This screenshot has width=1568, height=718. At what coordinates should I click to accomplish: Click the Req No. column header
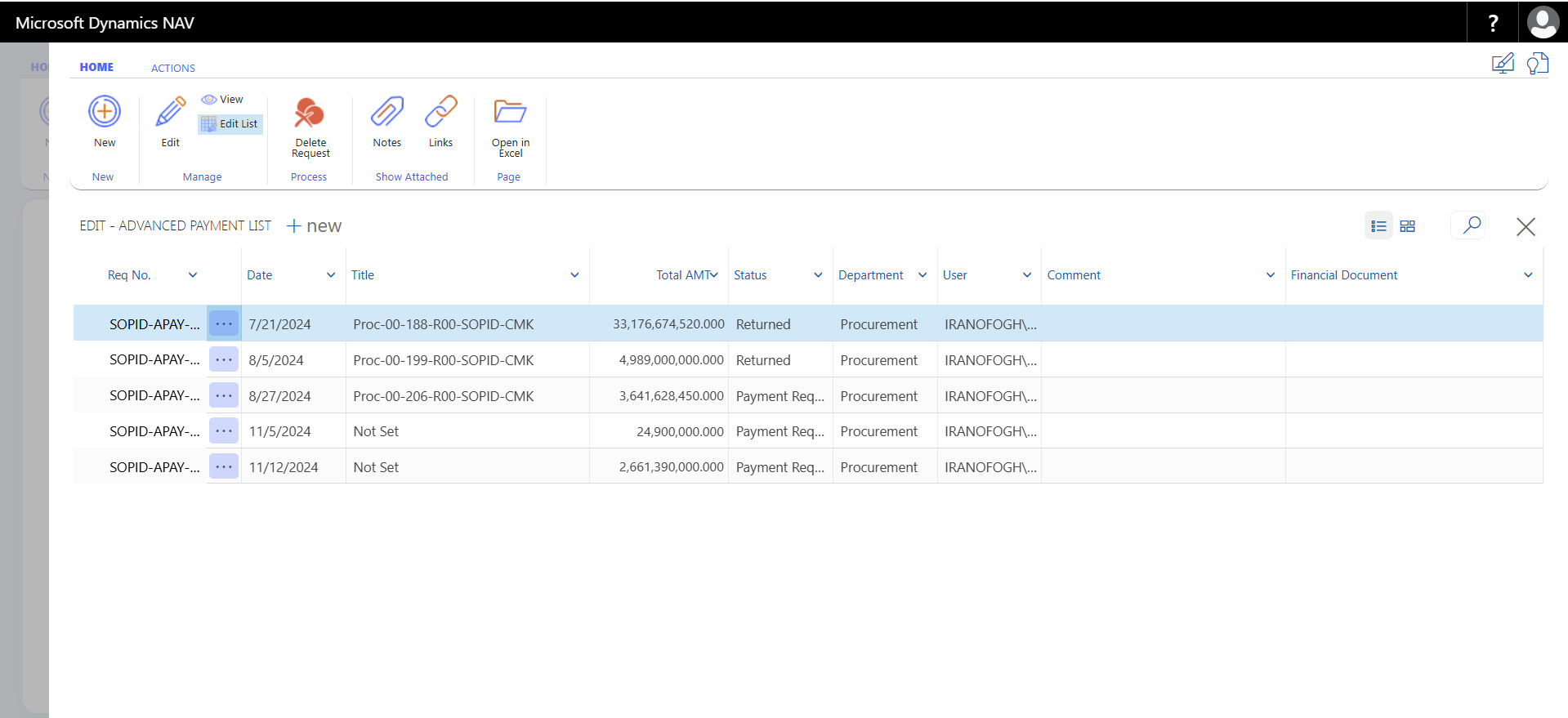click(x=129, y=275)
